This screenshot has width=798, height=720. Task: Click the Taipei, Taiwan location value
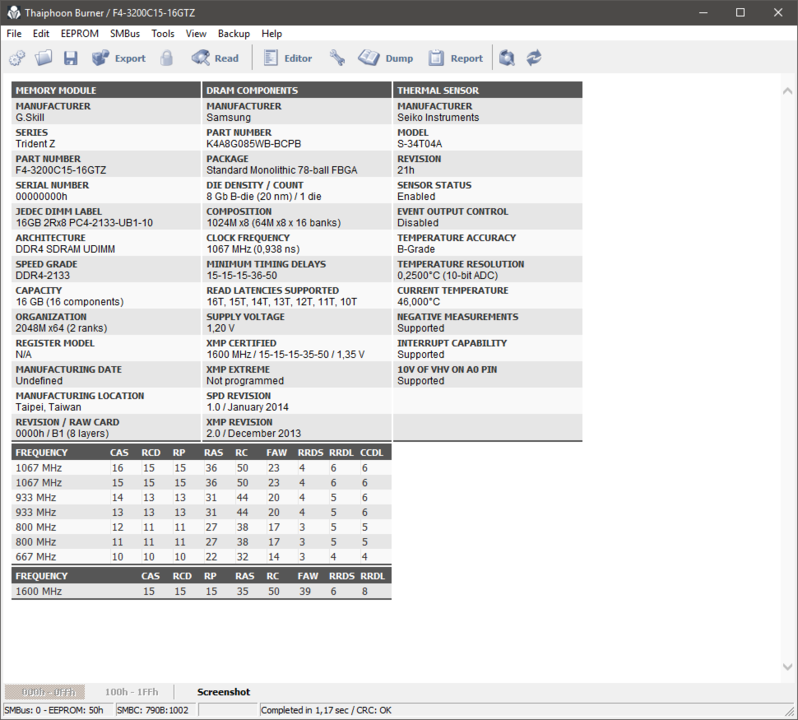click(x=48, y=407)
